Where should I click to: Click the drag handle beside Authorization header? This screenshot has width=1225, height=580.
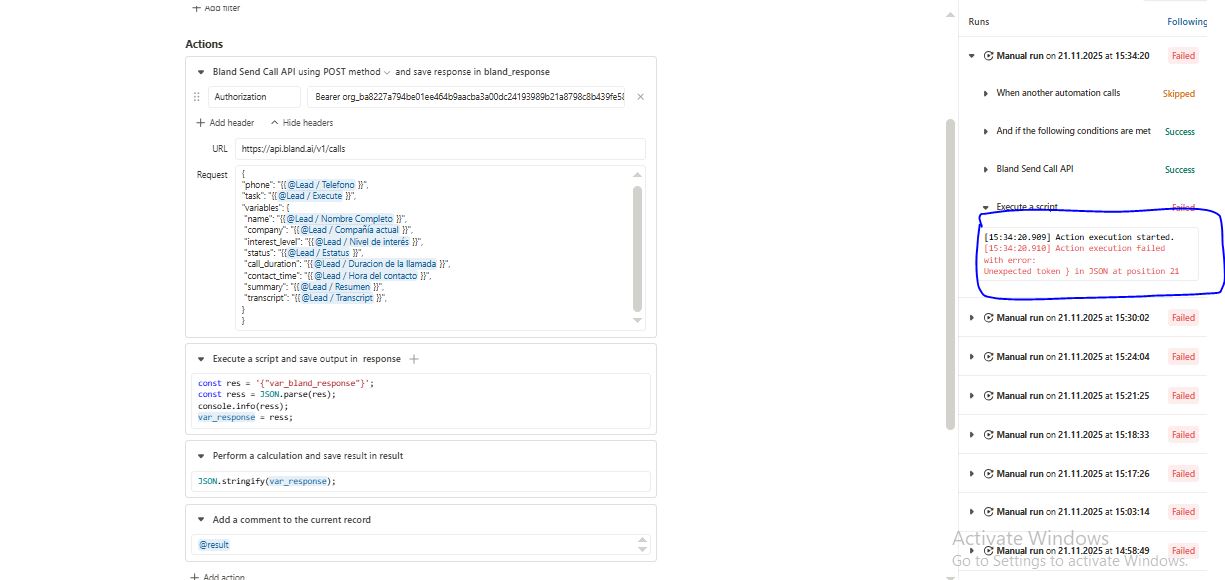[196, 97]
